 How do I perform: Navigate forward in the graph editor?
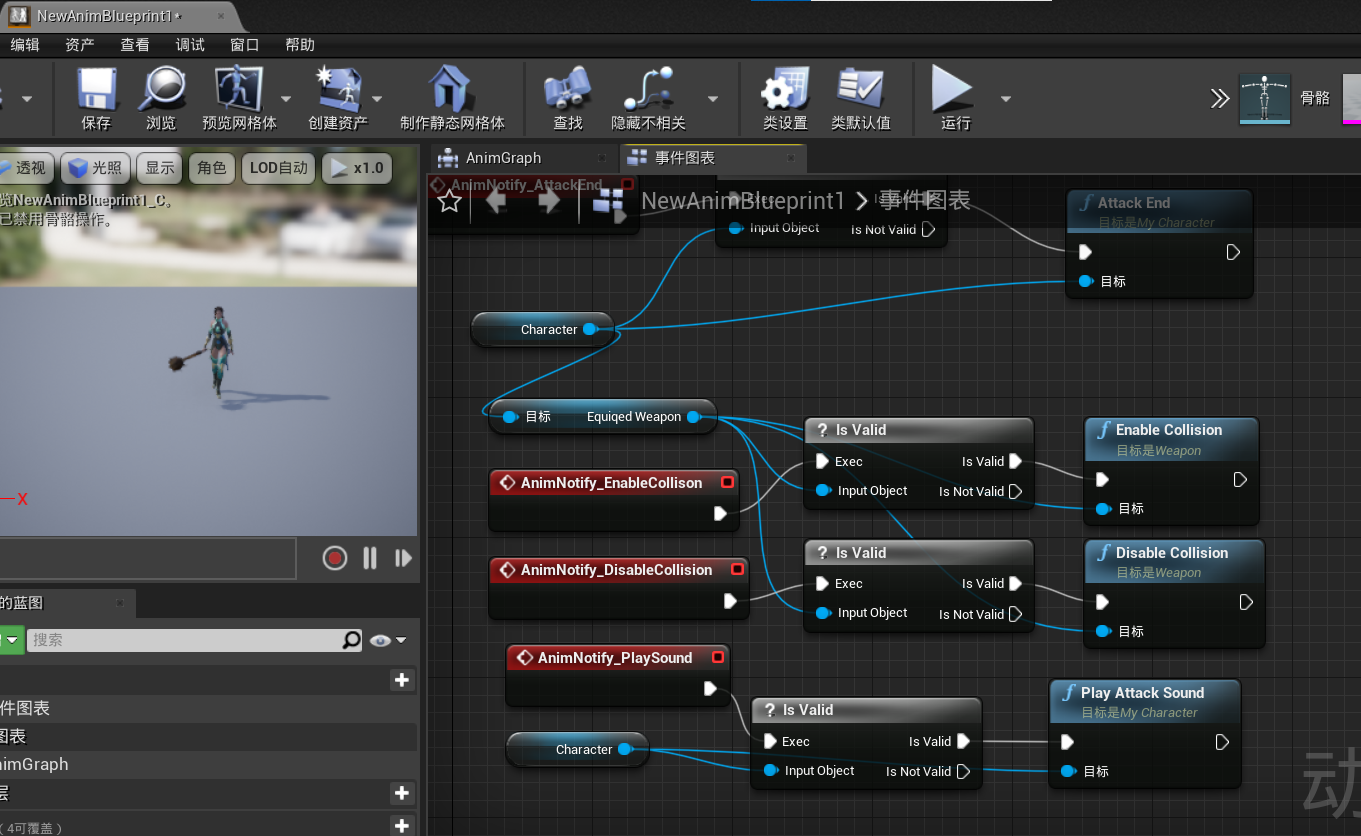click(549, 201)
